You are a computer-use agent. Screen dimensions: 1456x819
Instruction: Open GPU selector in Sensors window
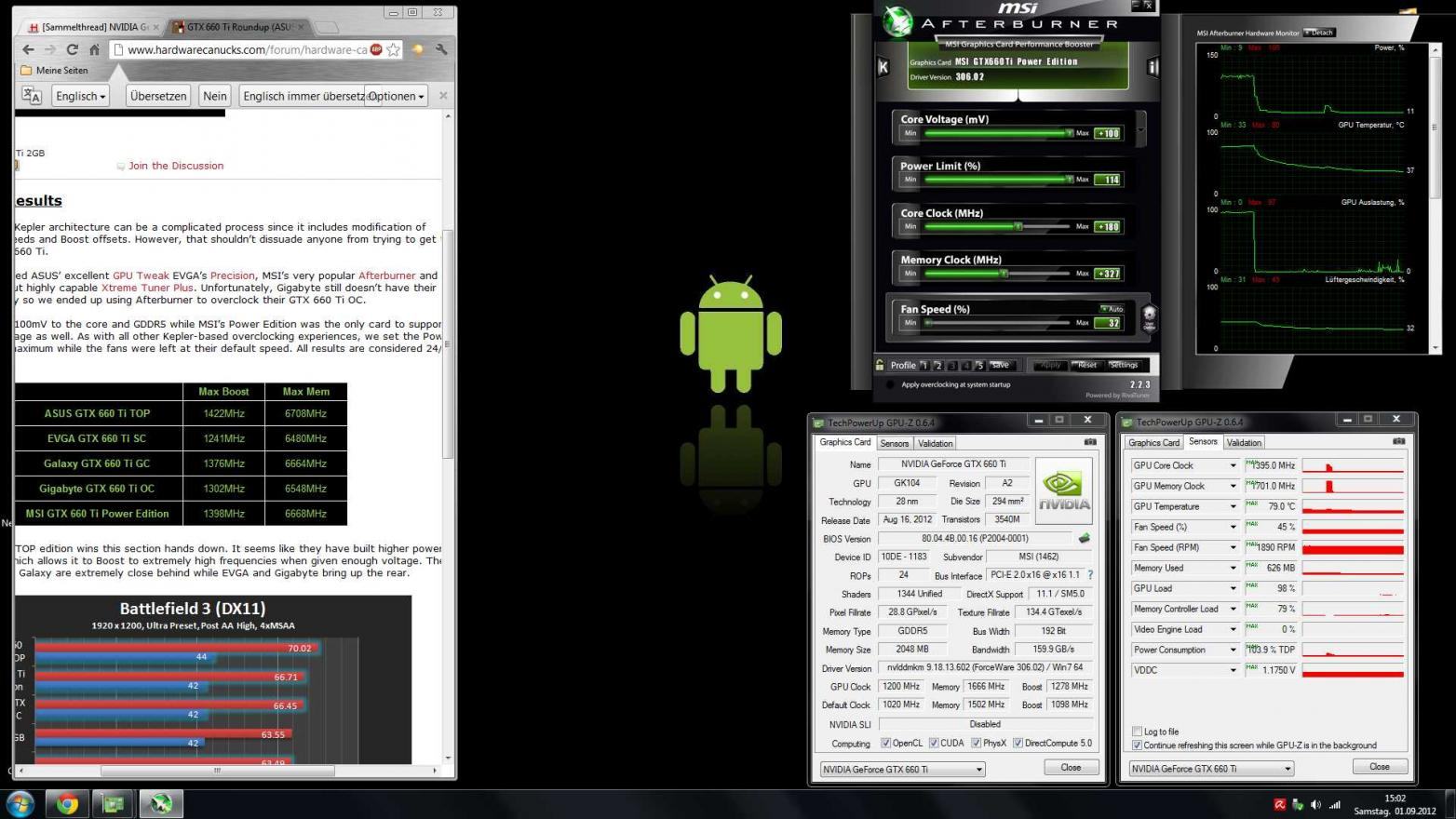pyautogui.click(x=1211, y=769)
